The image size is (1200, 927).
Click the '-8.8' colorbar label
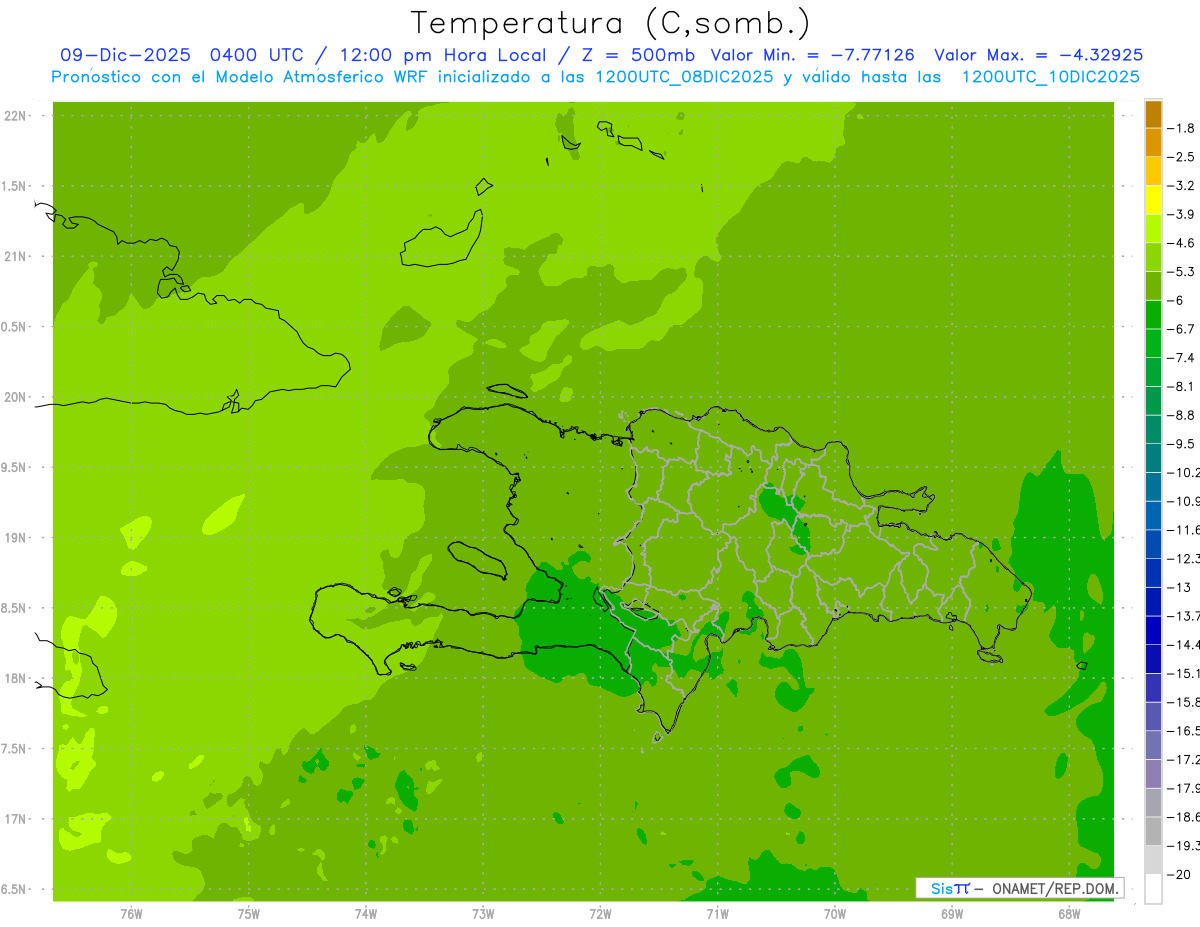[x=1181, y=415]
